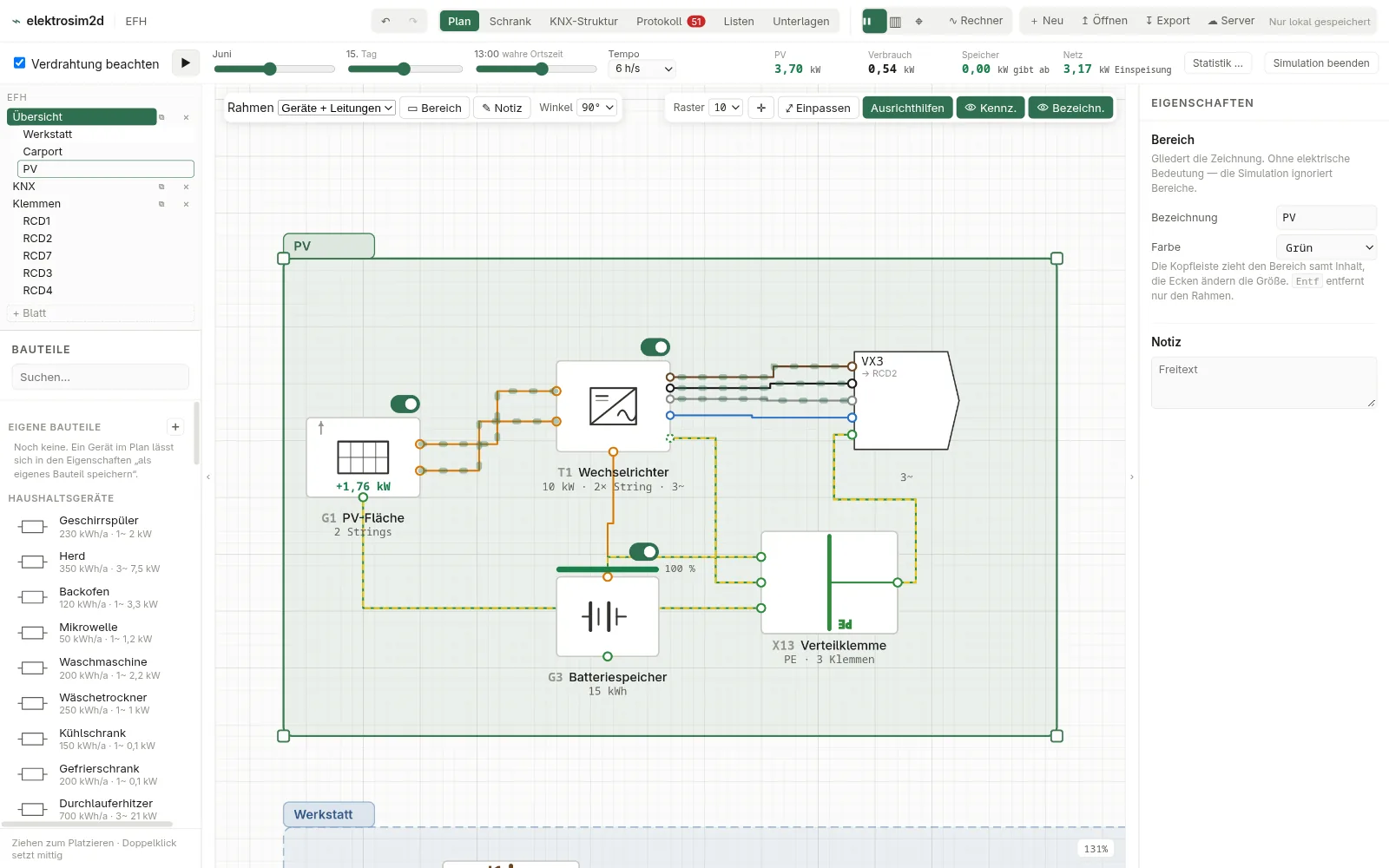Open the Raster grid size dropdown
1389x868 pixels.
point(727,108)
